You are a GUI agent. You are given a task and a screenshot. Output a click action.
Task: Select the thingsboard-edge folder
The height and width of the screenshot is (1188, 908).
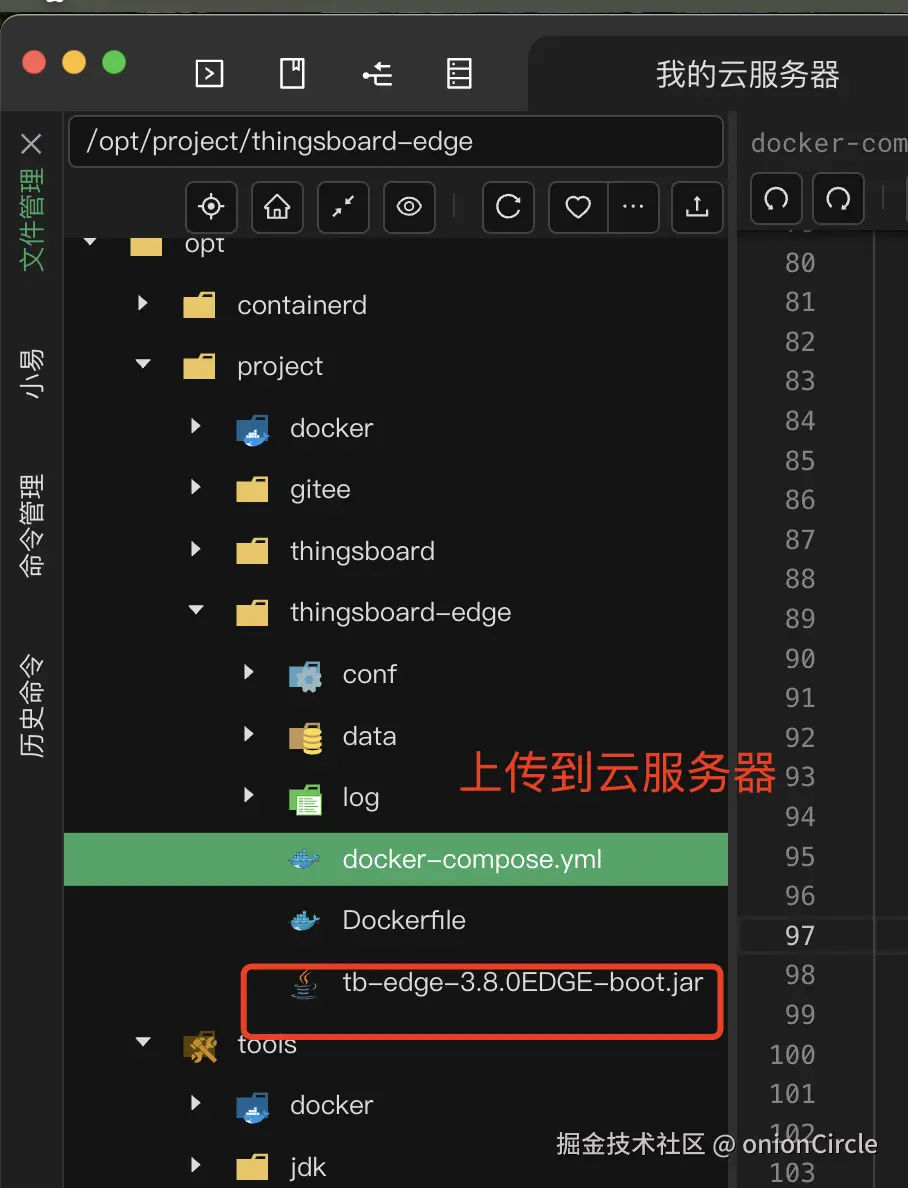click(400, 612)
